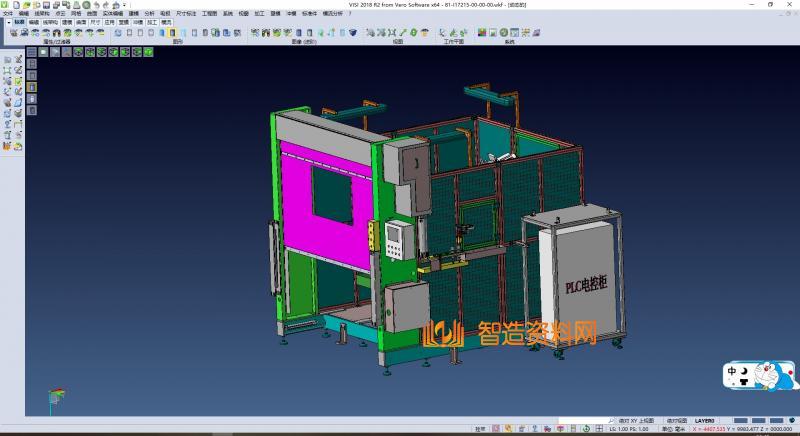
Task: Open the colorful palette icon in 系统 group
Action: (481, 33)
